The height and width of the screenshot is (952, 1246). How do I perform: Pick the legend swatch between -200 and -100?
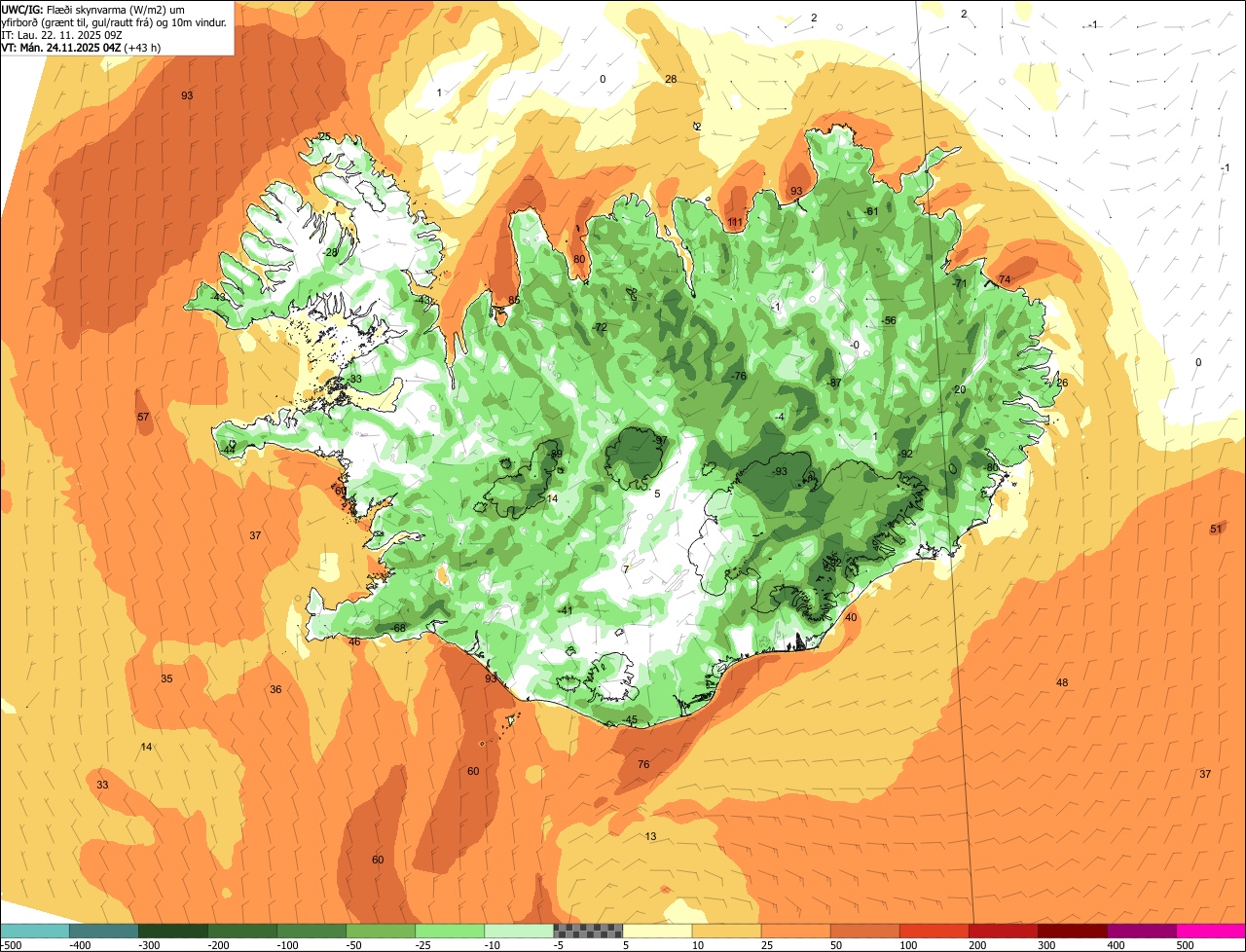(241, 932)
